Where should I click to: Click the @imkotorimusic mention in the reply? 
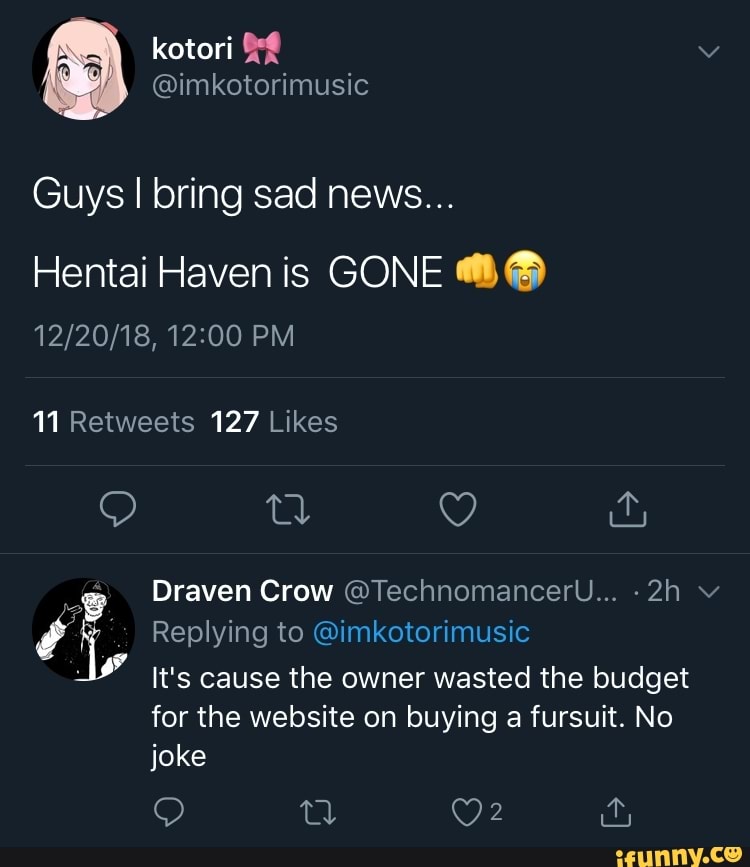click(421, 632)
